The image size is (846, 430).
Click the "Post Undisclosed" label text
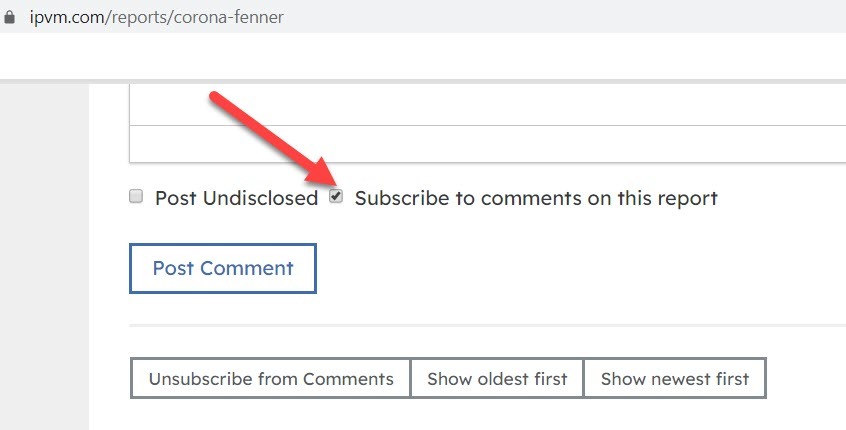click(236, 198)
